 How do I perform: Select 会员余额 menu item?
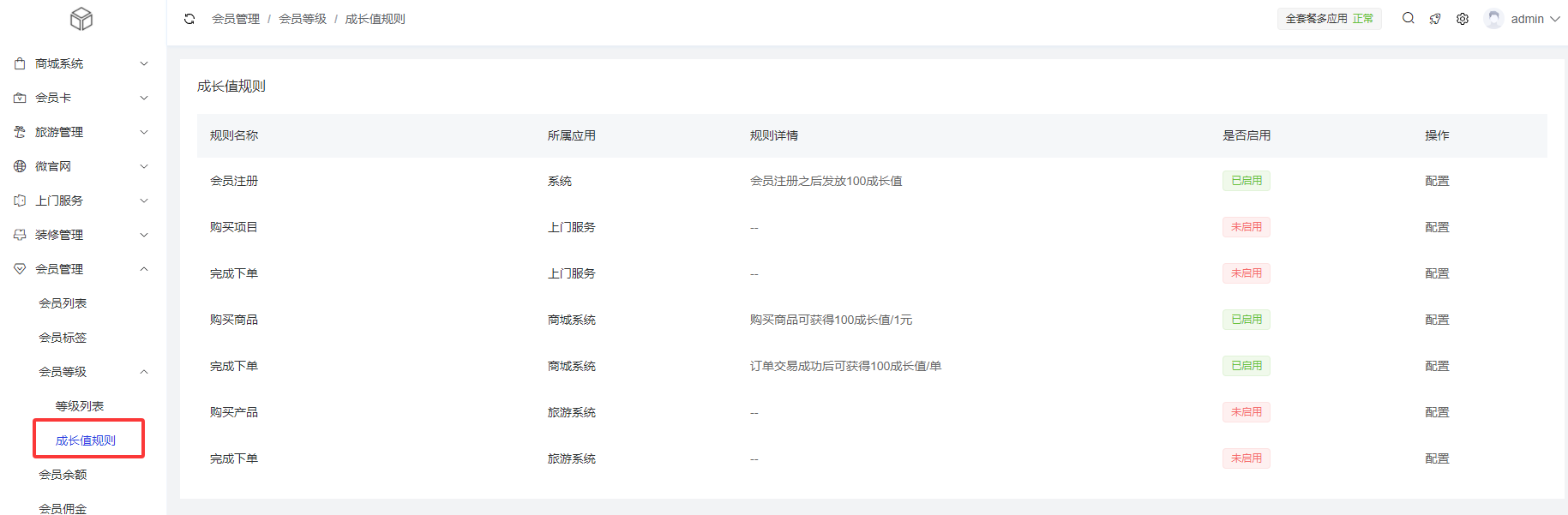tap(63, 475)
